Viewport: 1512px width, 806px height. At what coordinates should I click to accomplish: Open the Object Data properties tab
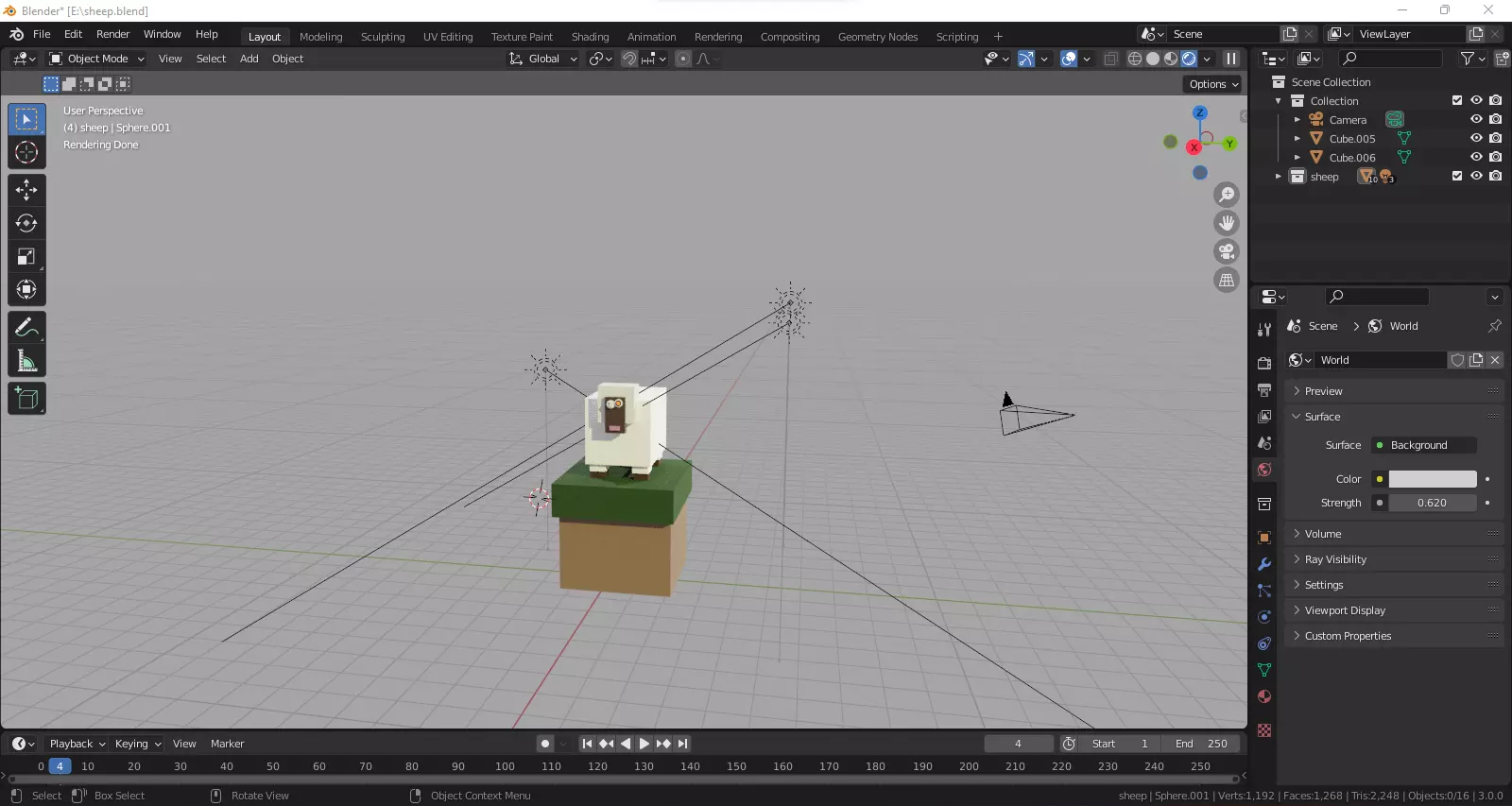1264,670
